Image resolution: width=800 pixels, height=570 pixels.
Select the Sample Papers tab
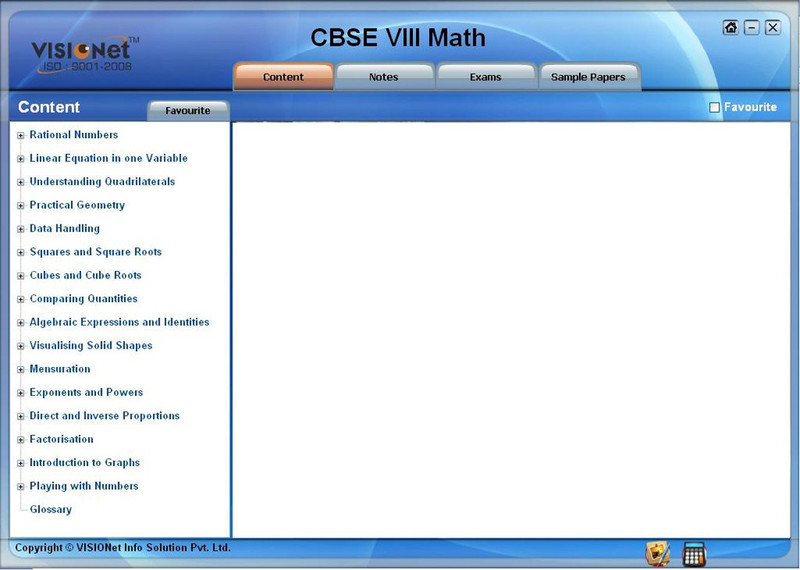(x=588, y=77)
